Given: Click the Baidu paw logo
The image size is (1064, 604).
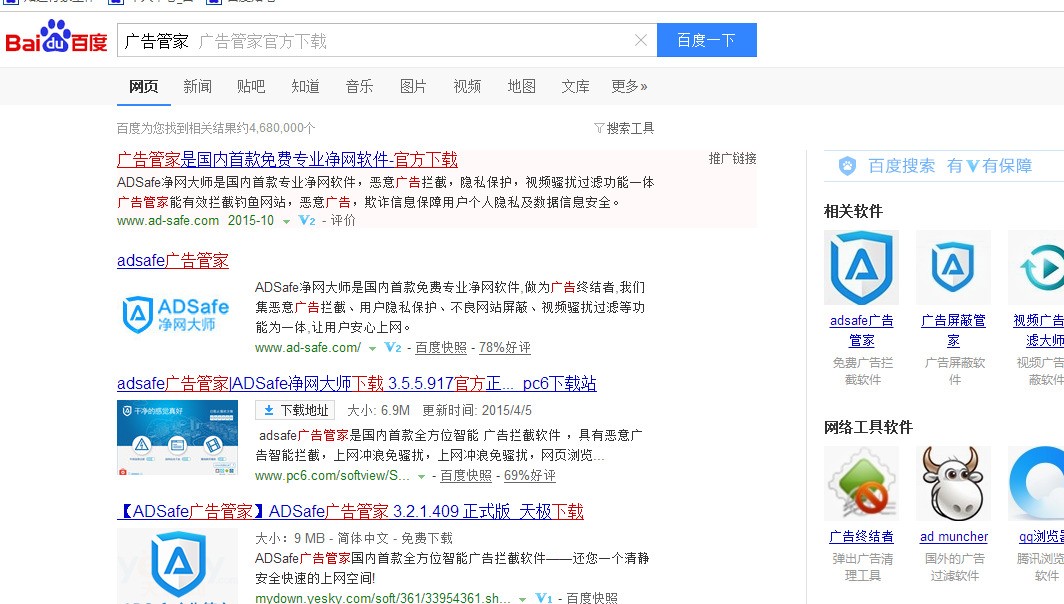Looking at the screenshot, I should pos(56,37).
